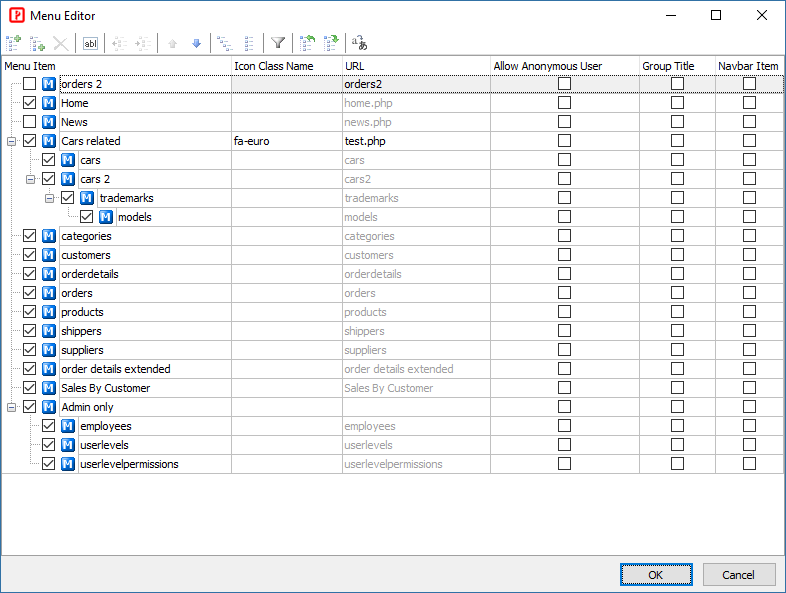Click the M icon beside shippers

(49, 331)
